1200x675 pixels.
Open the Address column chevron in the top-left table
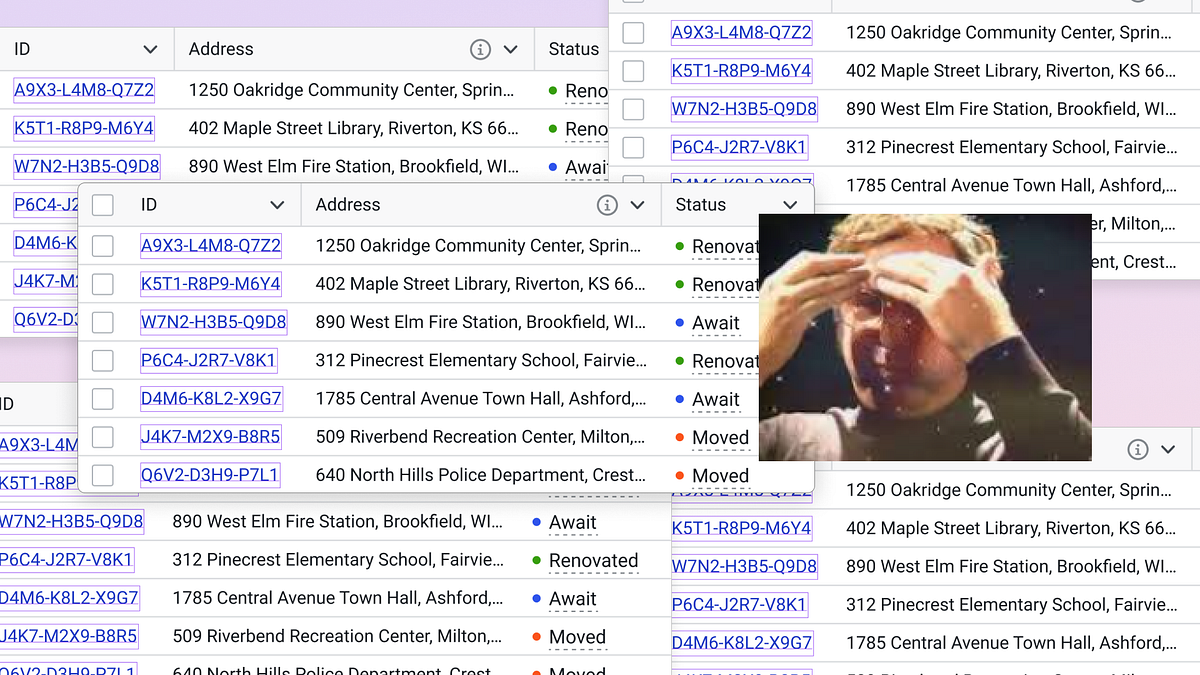click(x=510, y=49)
